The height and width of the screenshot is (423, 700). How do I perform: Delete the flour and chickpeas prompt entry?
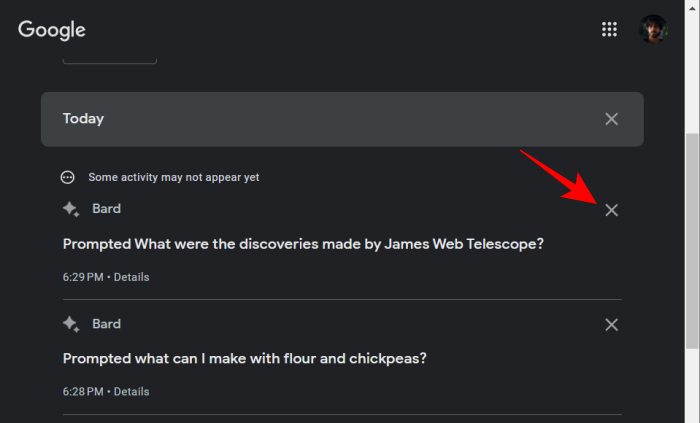pos(611,325)
